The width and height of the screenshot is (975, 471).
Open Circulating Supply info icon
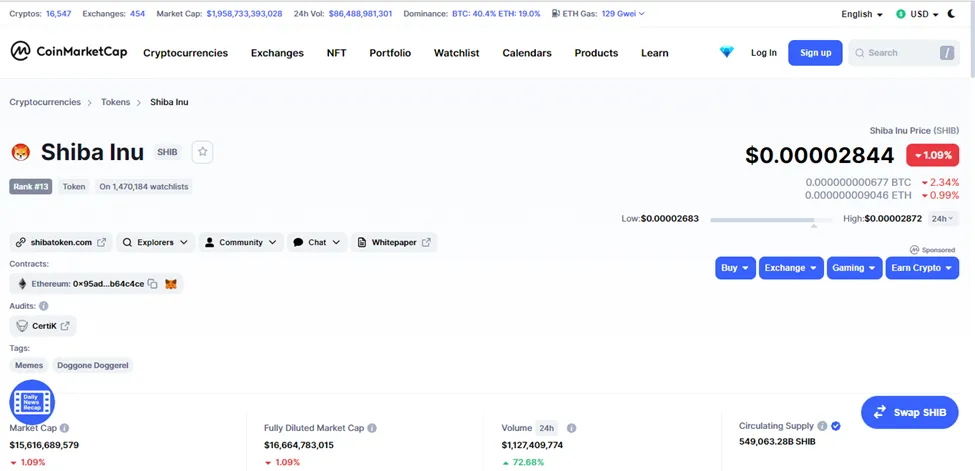822,426
